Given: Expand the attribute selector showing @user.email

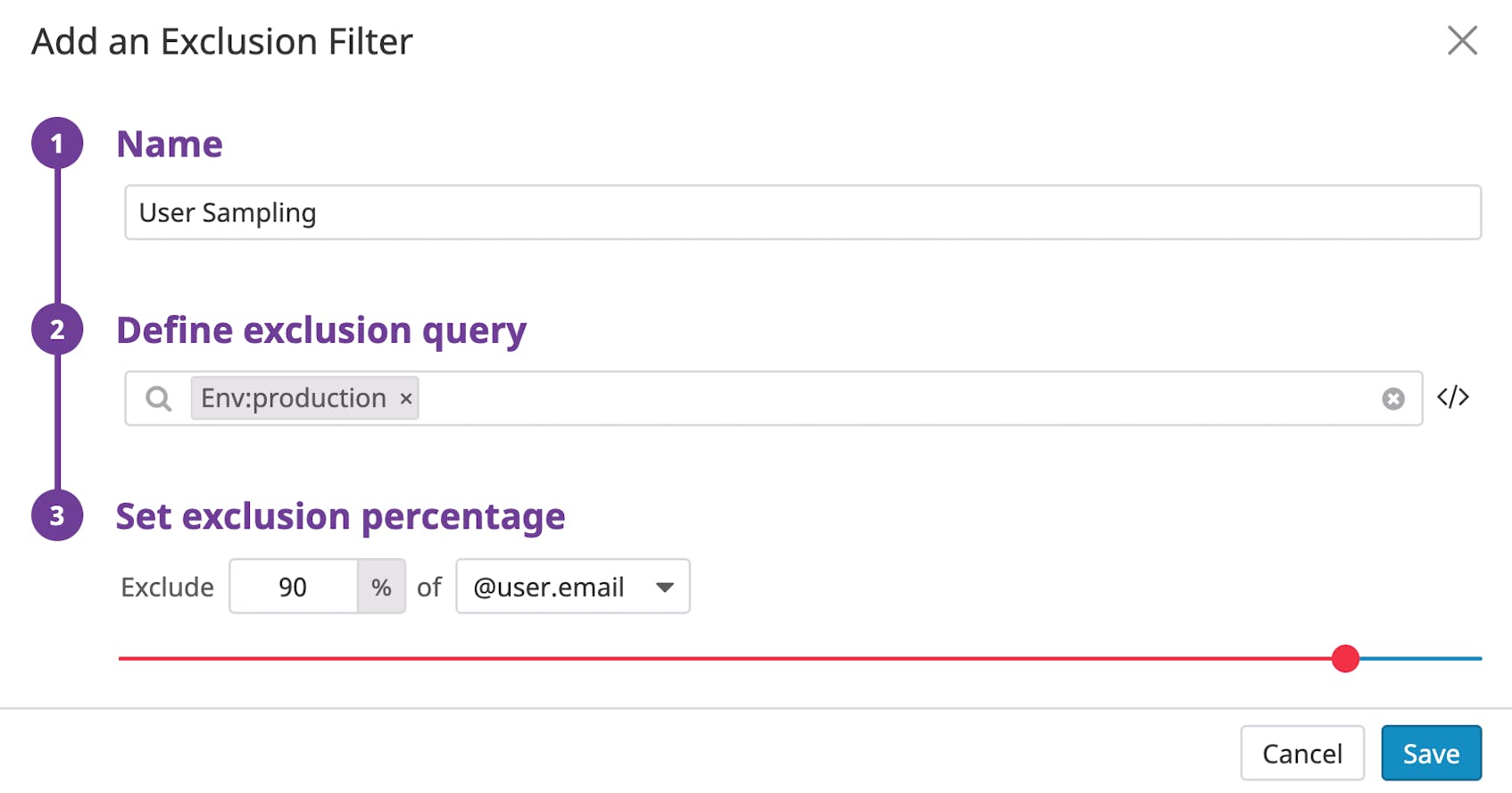Looking at the screenshot, I should (x=572, y=587).
